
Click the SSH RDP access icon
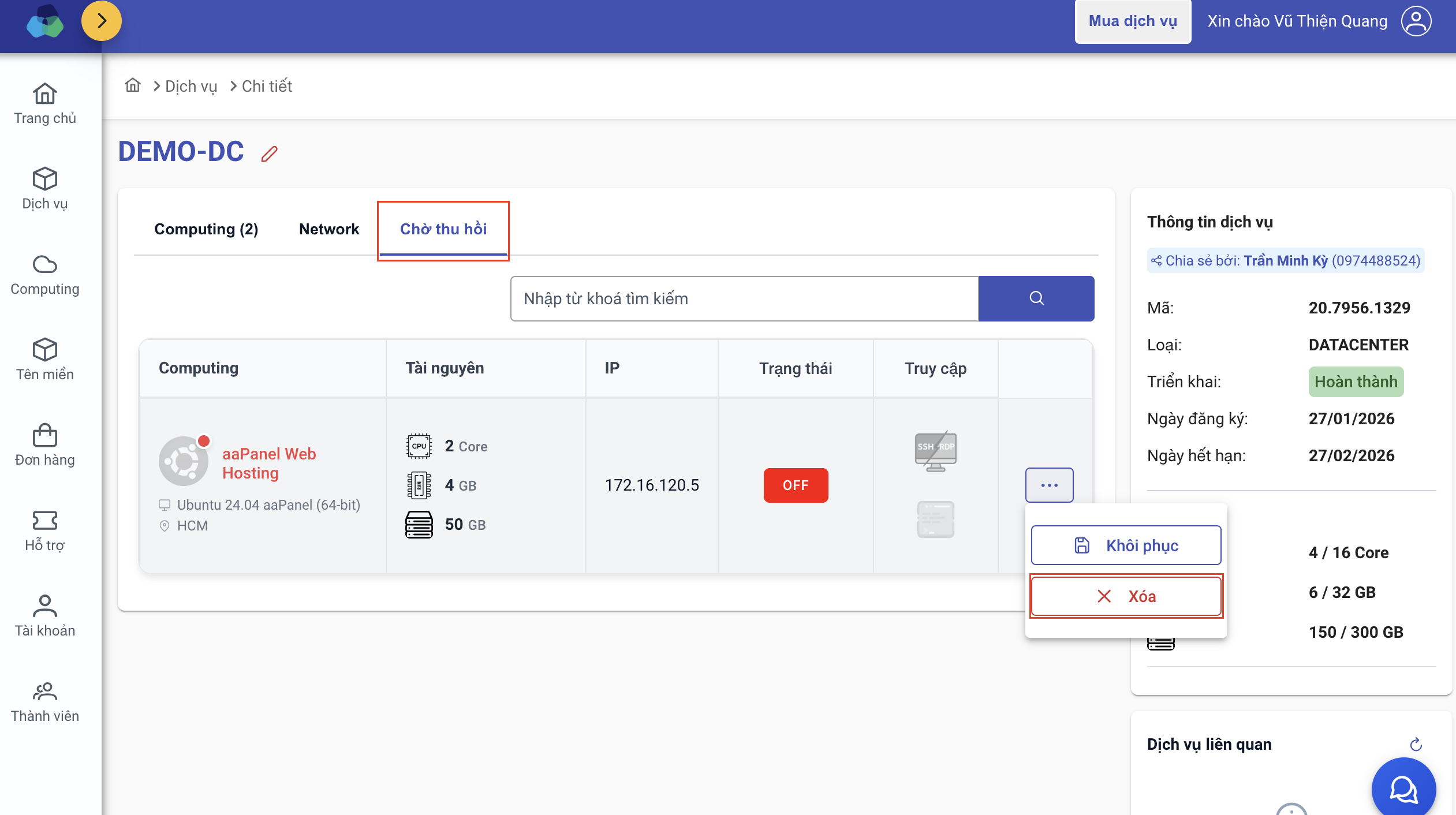[935, 451]
